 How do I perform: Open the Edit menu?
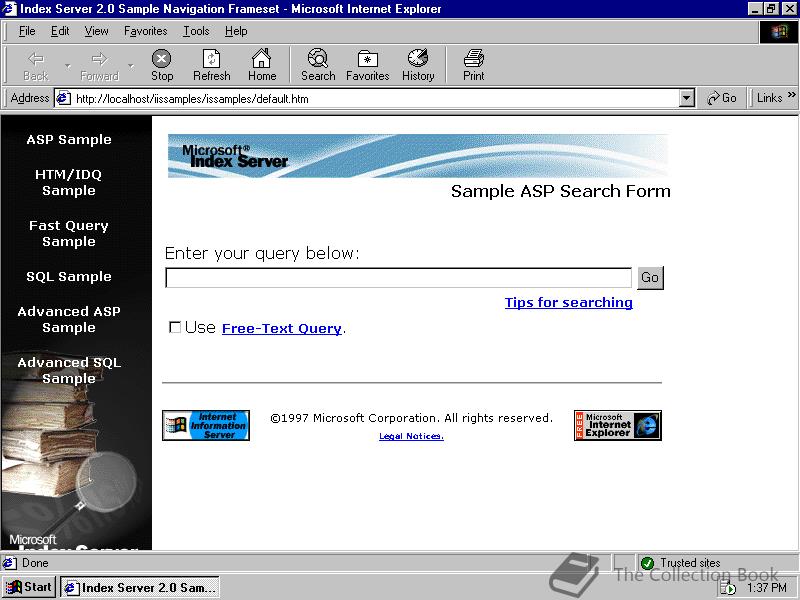coord(60,31)
